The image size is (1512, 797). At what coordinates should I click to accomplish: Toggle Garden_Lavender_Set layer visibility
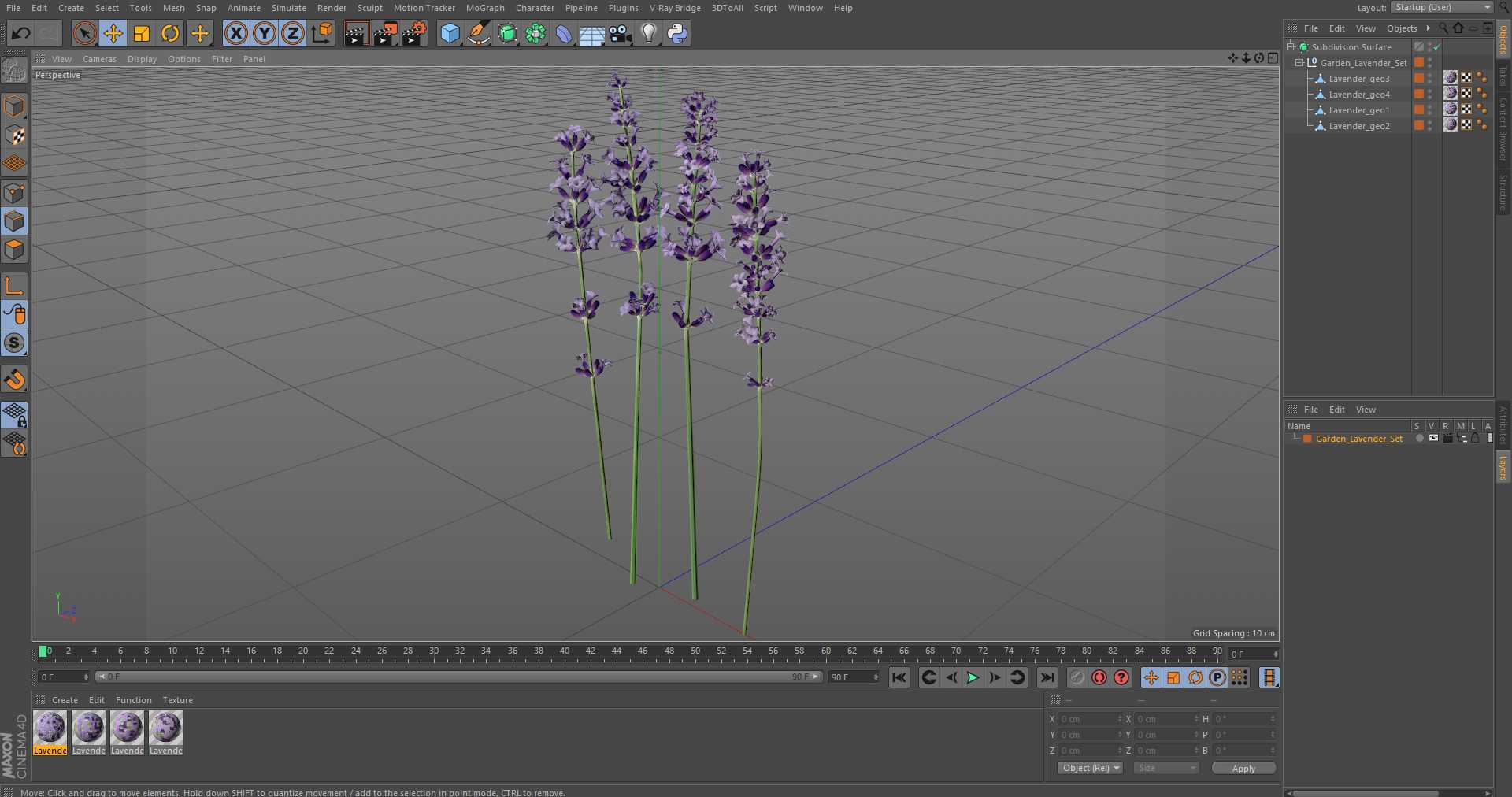(x=1433, y=439)
